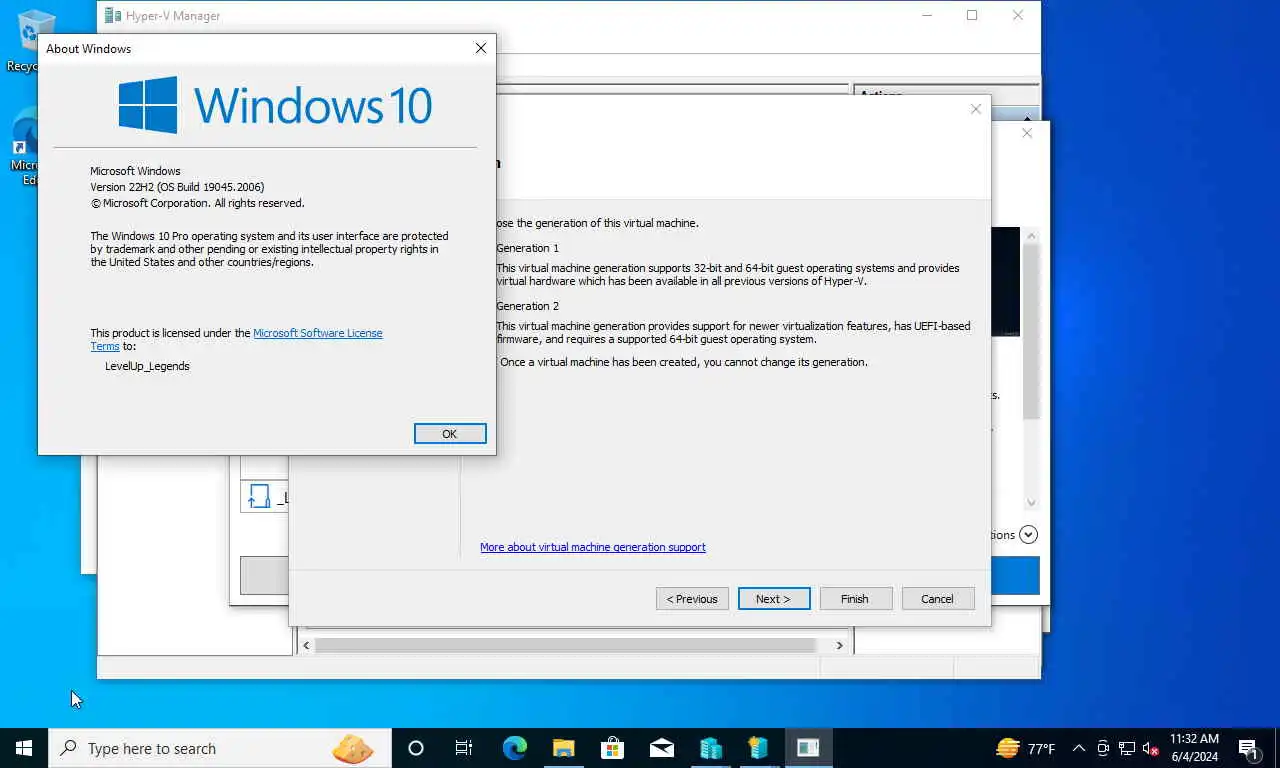
Task: Click the vertical scrollbar down arrow
Action: pyautogui.click(x=1031, y=503)
